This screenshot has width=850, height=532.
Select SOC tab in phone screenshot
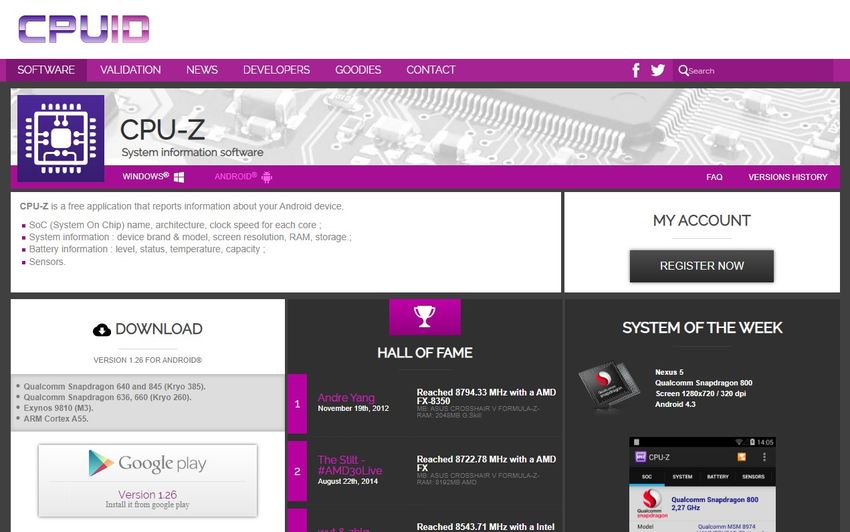click(647, 477)
